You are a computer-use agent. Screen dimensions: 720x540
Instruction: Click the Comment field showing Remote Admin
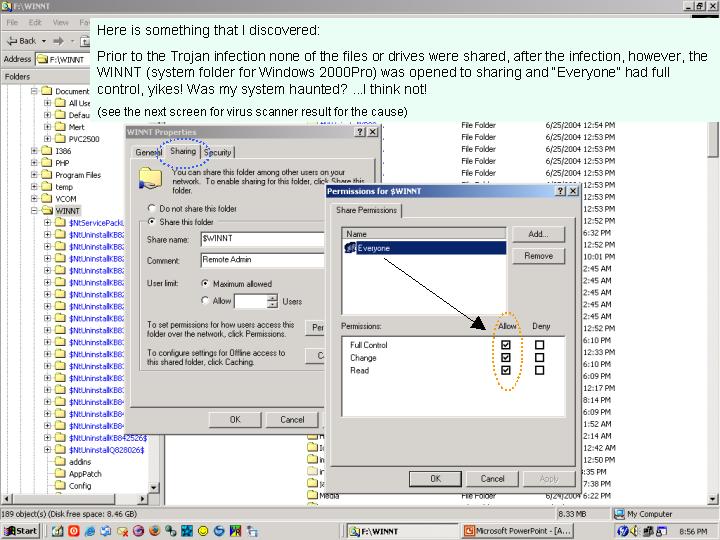[x=262, y=260]
